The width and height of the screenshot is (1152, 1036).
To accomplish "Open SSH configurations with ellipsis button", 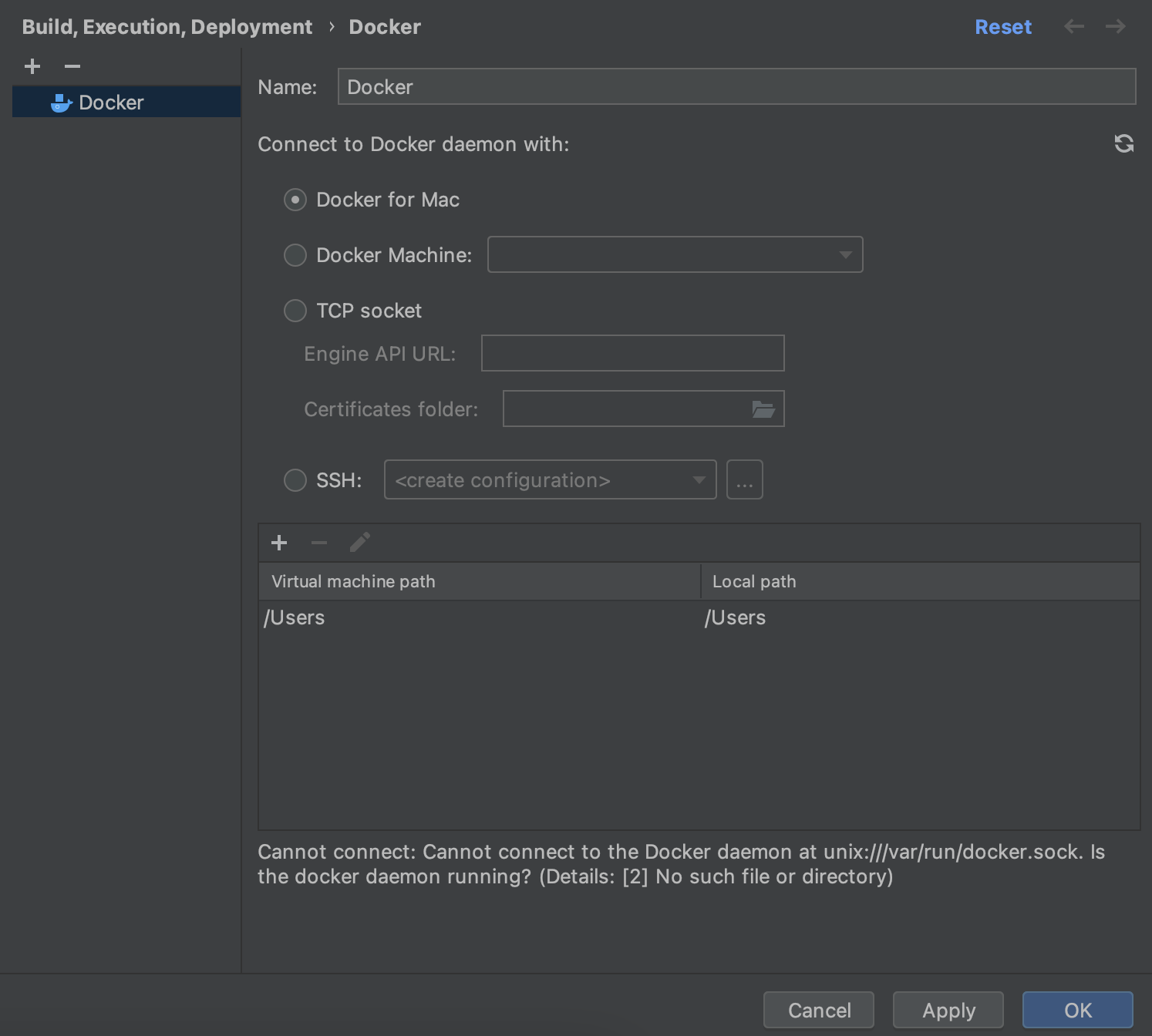I will (x=745, y=479).
